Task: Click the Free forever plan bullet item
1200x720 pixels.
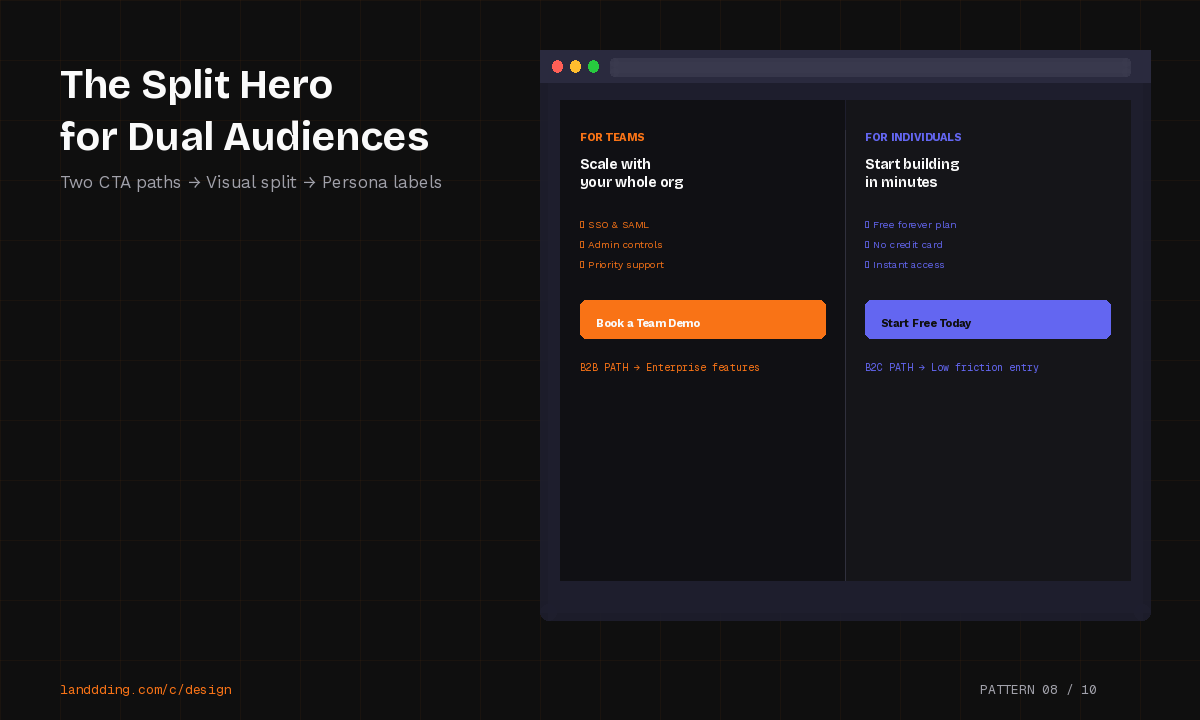Action: (x=914, y=225)
